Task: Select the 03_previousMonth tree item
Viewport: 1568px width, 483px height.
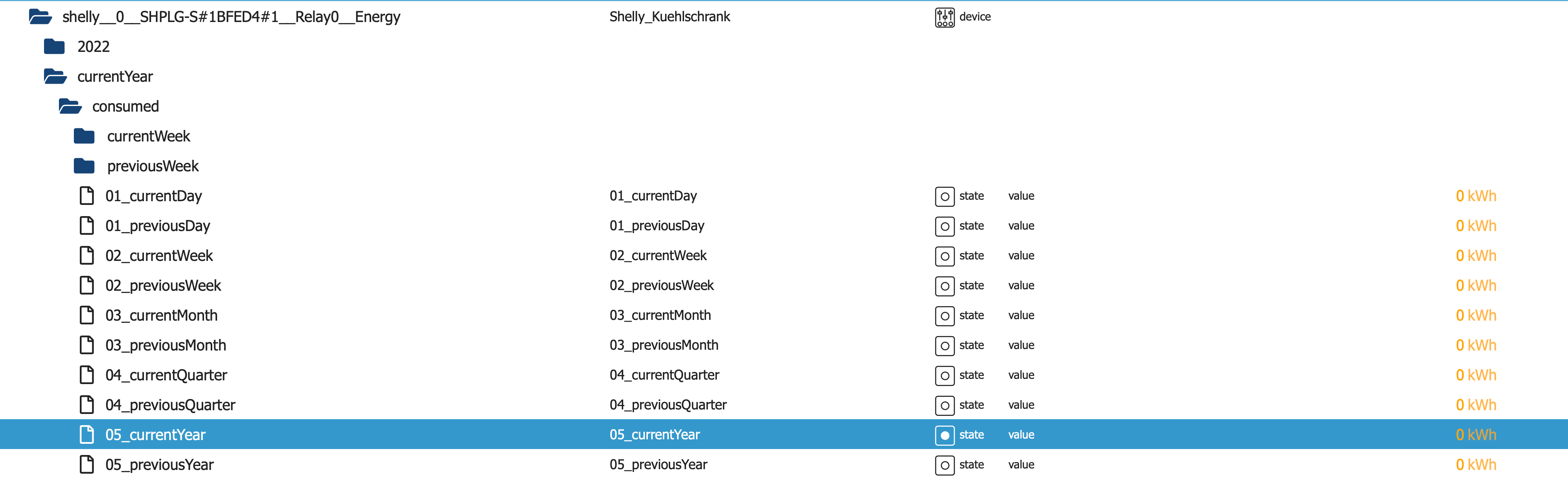Action: pos(166,345)
